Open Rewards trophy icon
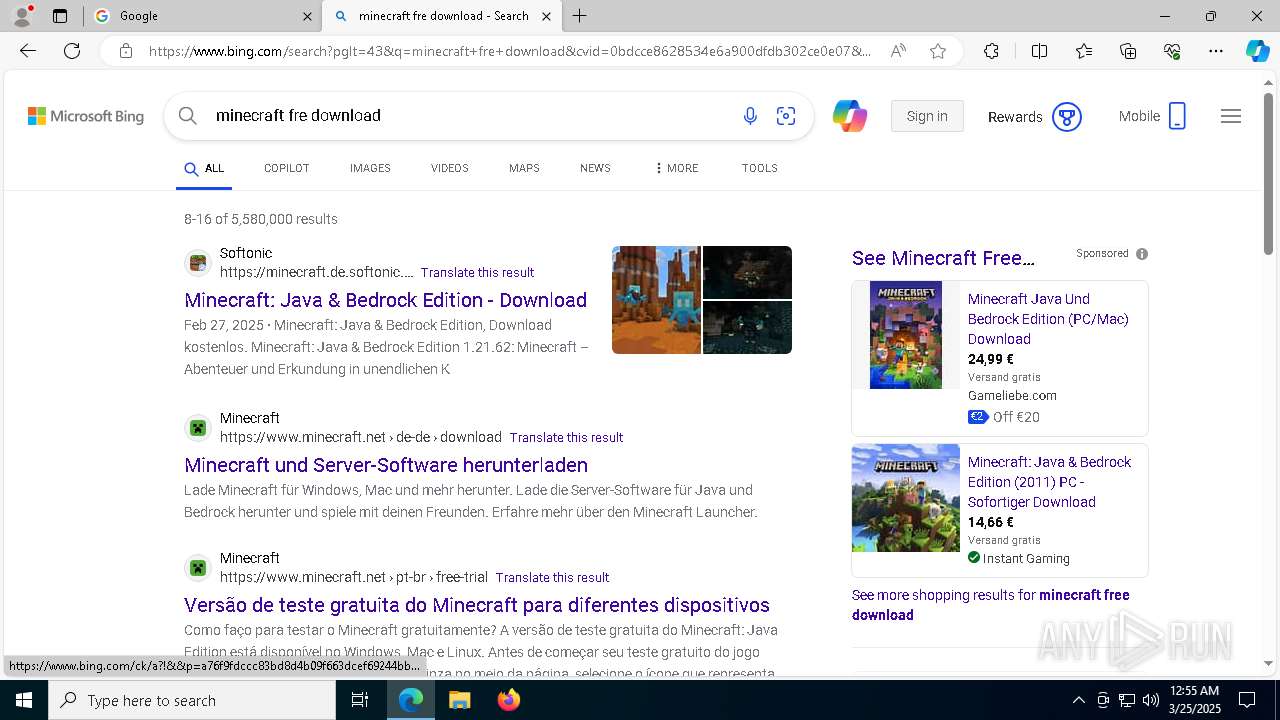1280x720 pixels. pos(1067,117)
